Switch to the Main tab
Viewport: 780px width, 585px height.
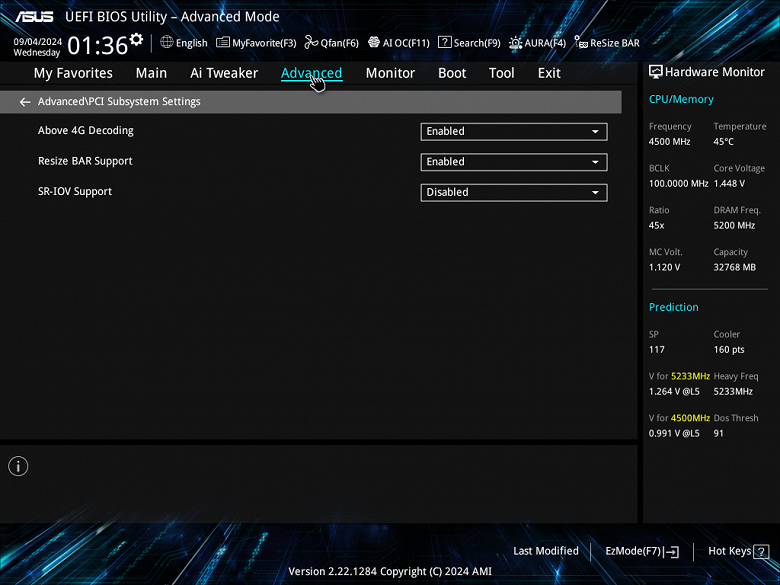click(x=151, y=73)
